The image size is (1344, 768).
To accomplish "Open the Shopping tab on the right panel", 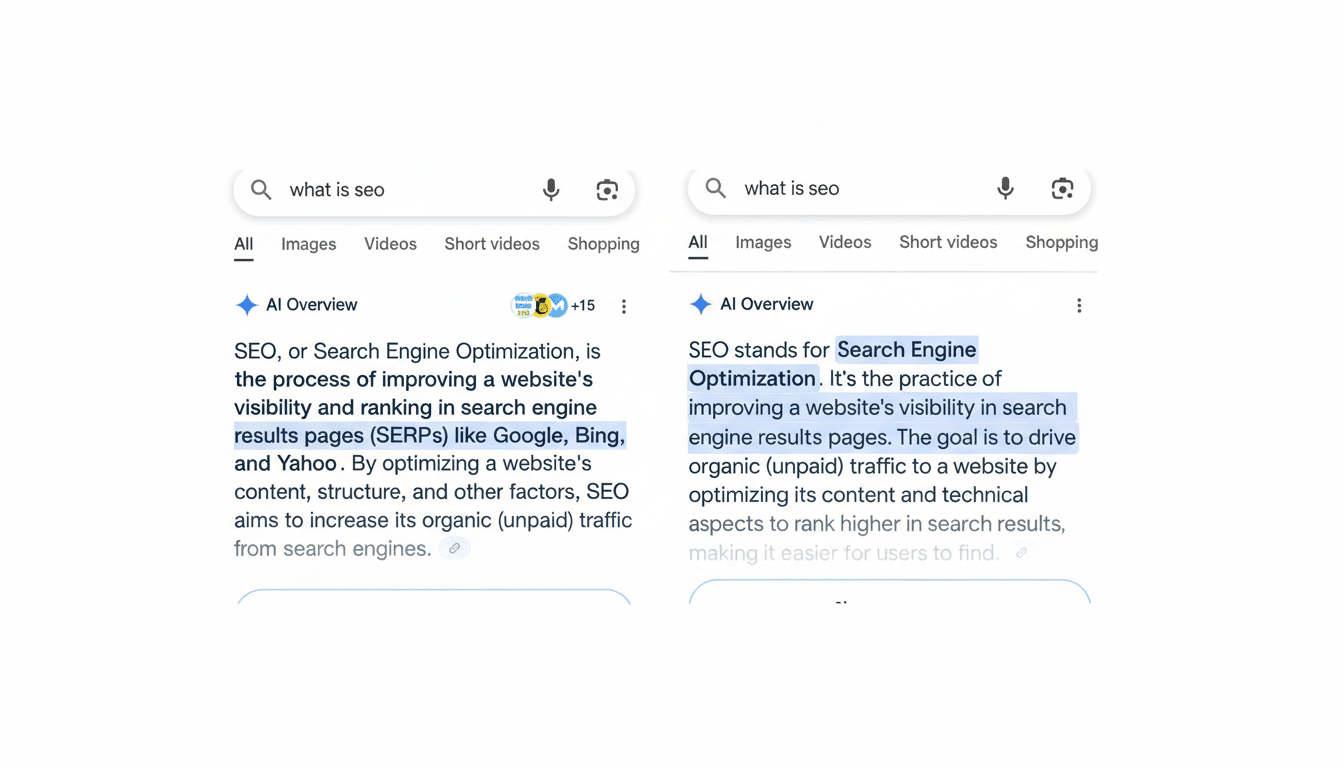I will [x=1061, y=242].
